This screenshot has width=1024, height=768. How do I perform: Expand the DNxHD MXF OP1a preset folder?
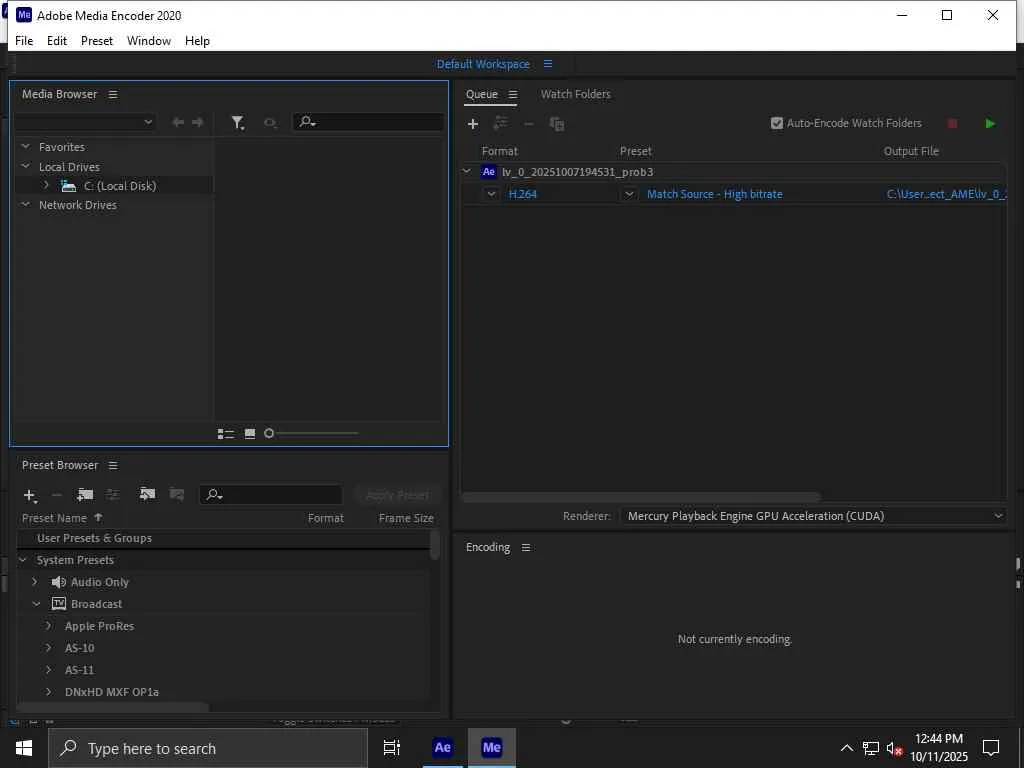coord(48,692)
